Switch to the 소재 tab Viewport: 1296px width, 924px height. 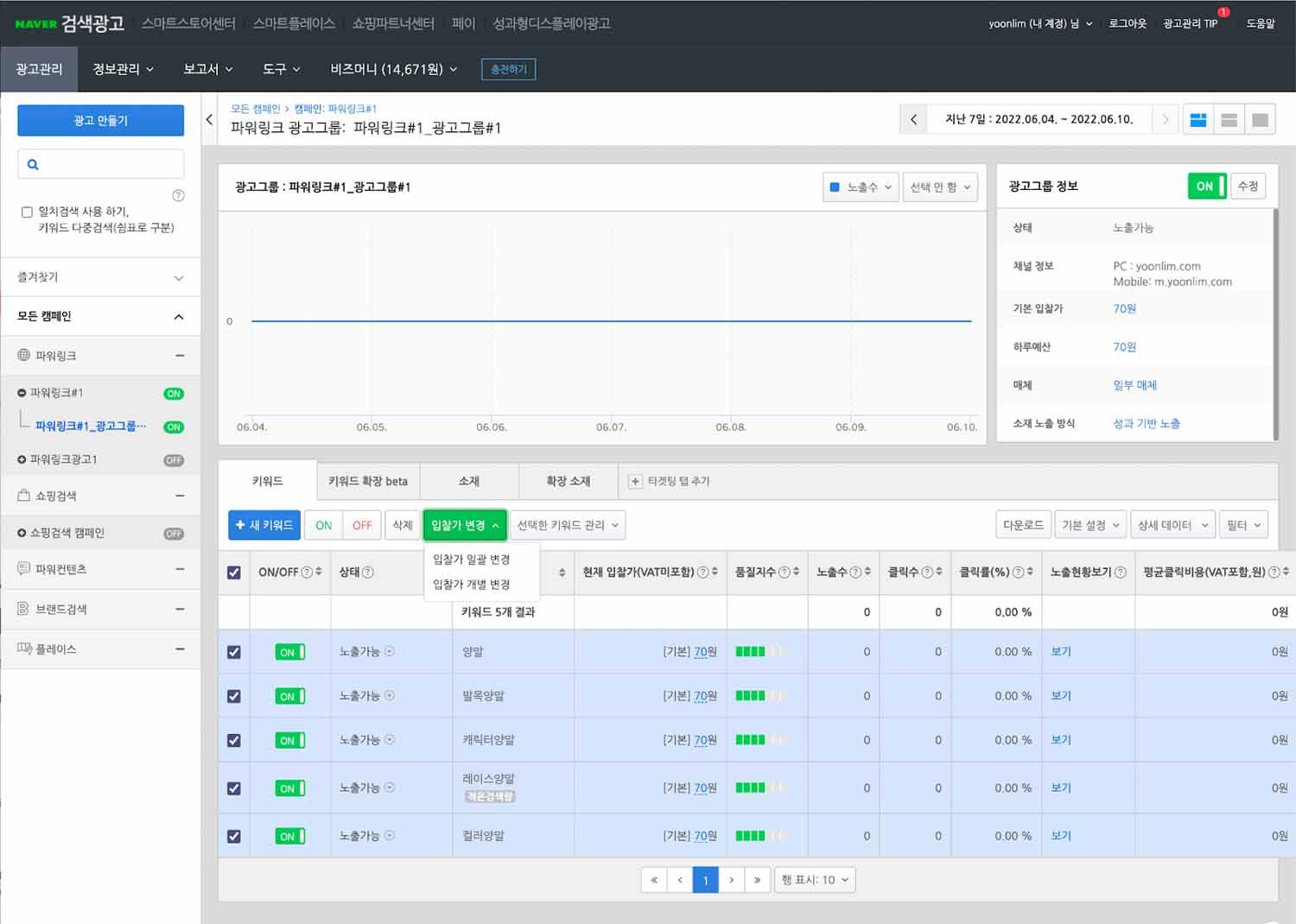click(x=469, y=481)
